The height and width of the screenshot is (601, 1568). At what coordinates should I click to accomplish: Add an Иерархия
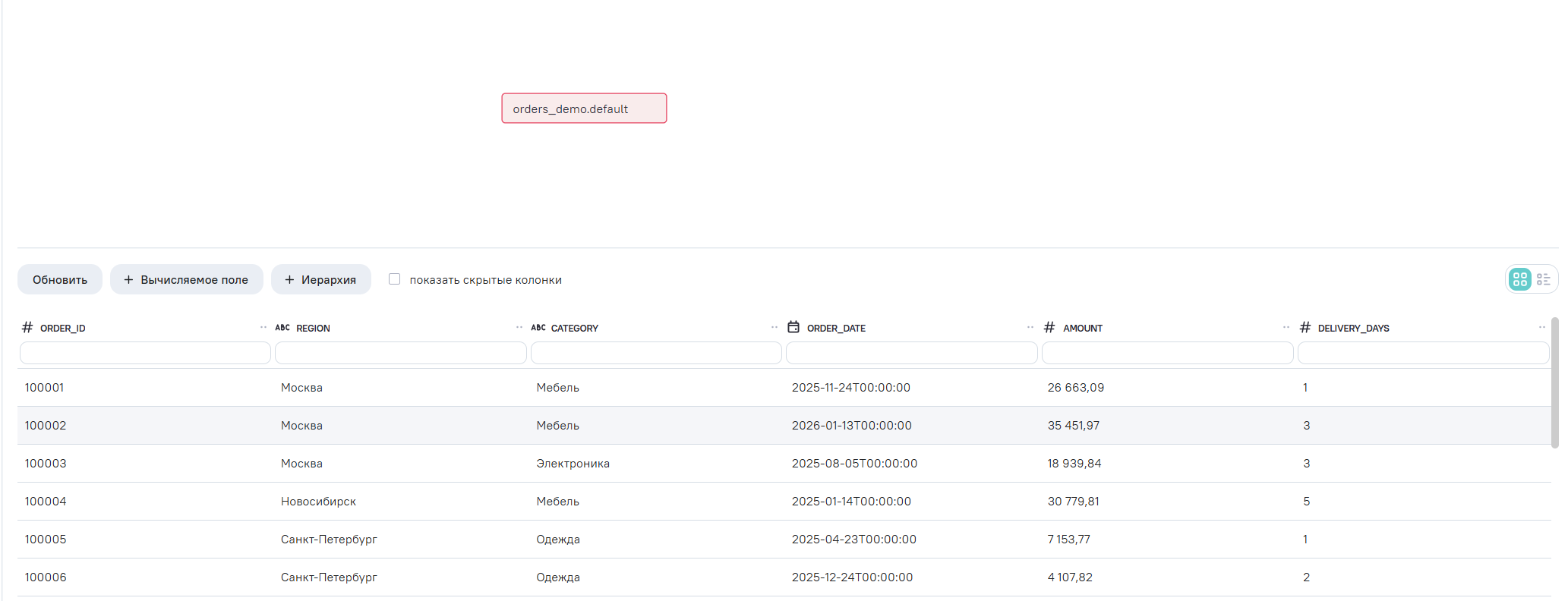click(x=321, y=279)
